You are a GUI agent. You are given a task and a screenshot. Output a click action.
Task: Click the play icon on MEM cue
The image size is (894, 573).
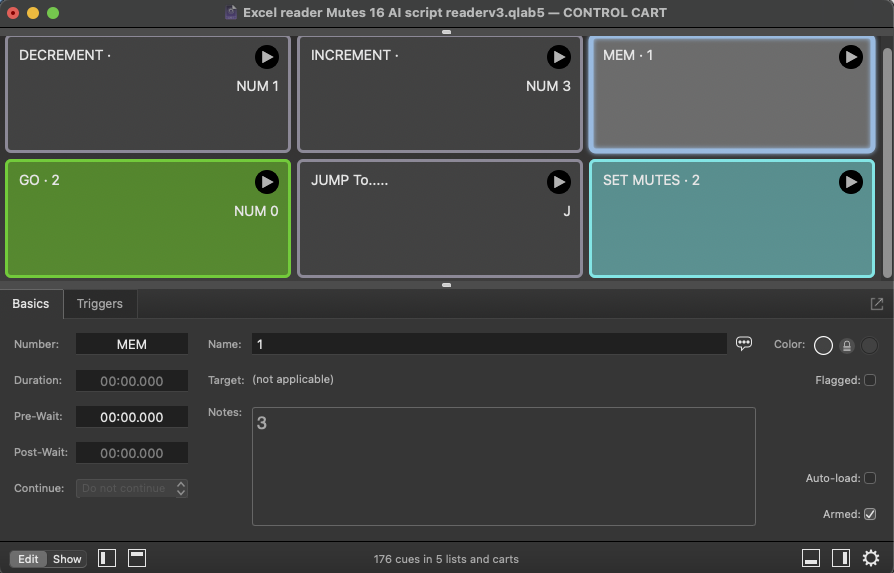pos(850,57)
